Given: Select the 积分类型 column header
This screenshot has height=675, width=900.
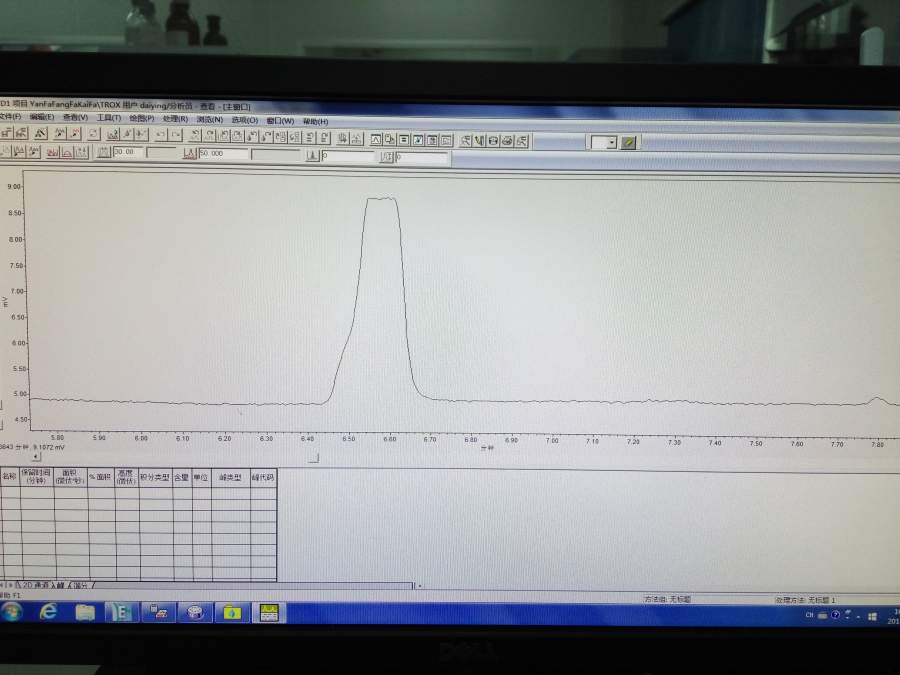Looking at the screenshot, I should [155, 477].
